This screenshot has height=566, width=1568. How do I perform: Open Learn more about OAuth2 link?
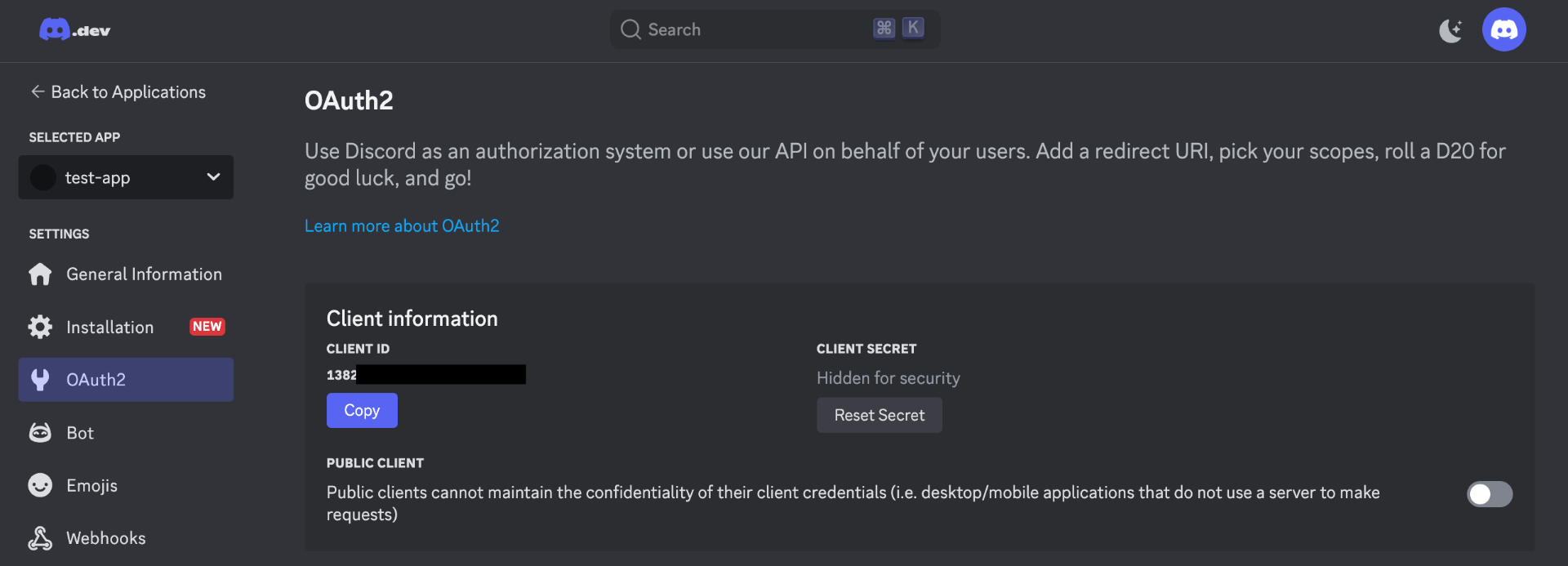tap(402, 225)
